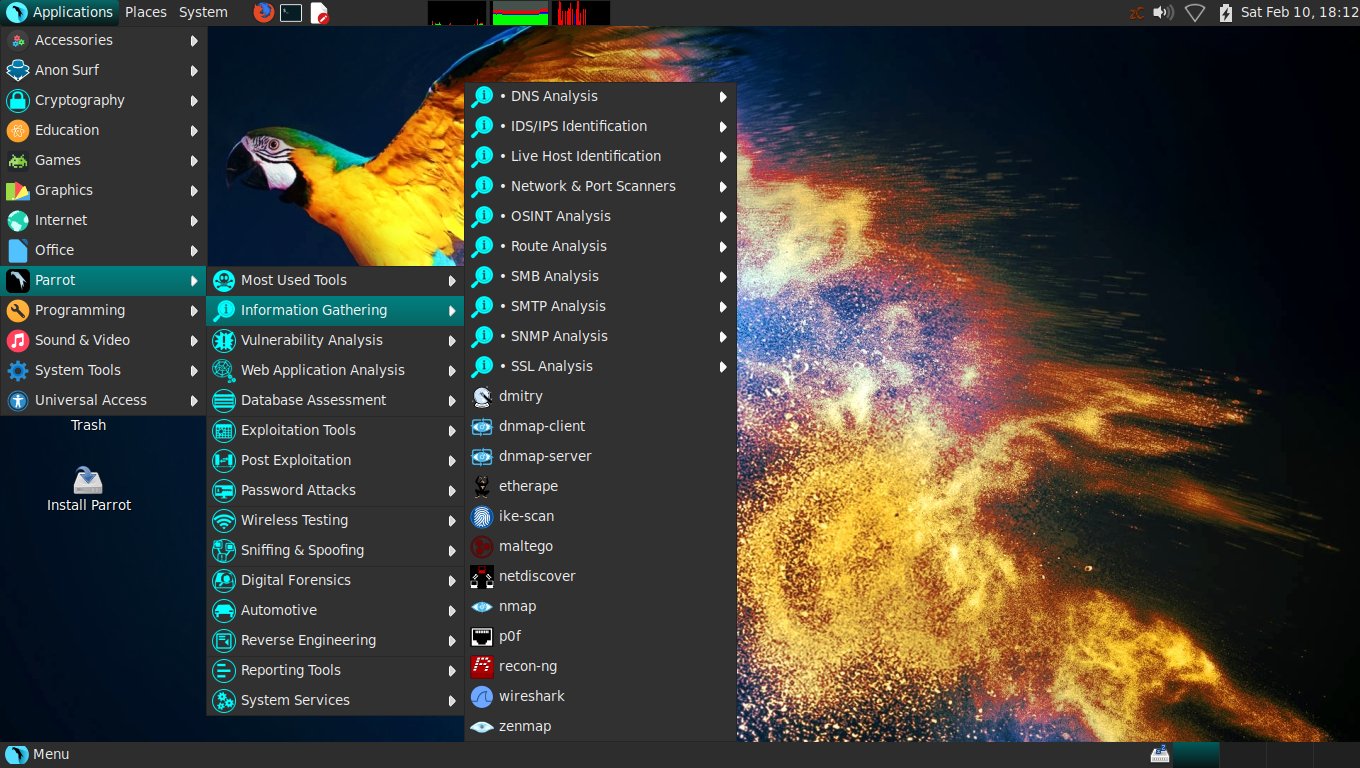
Task: Click the Wireless Testing wifi icon
Action: (x=224, y=520)
